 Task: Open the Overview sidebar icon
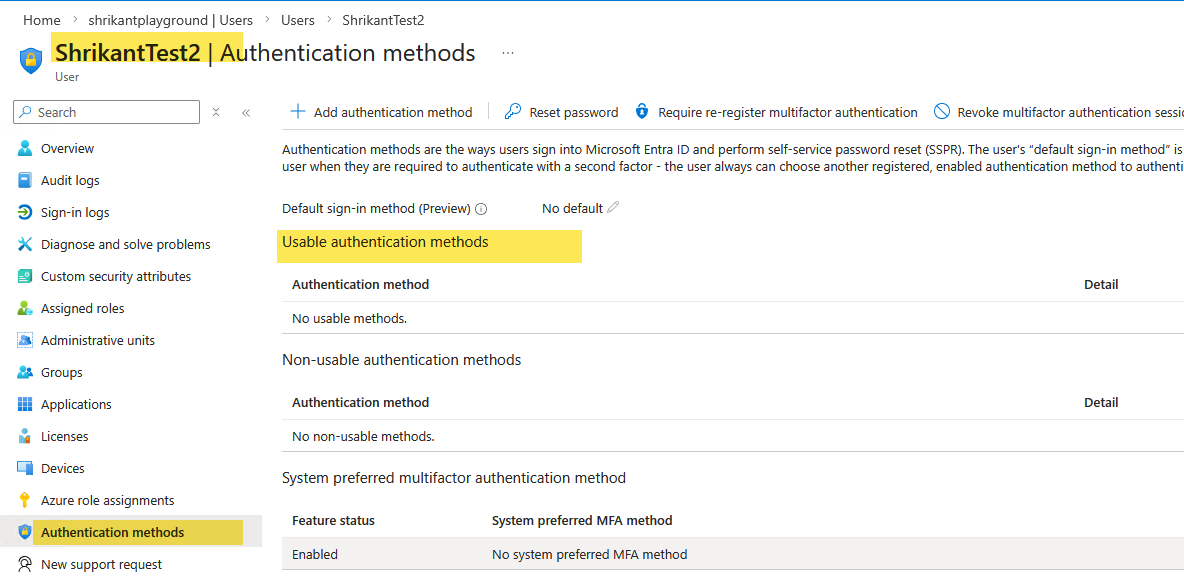pyautogui.click(x=26, y=149)
